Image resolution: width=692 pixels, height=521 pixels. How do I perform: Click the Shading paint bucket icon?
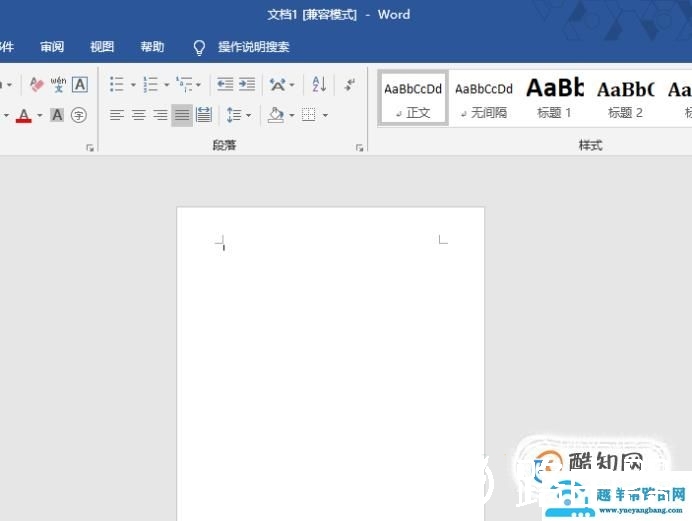[276, 116]
